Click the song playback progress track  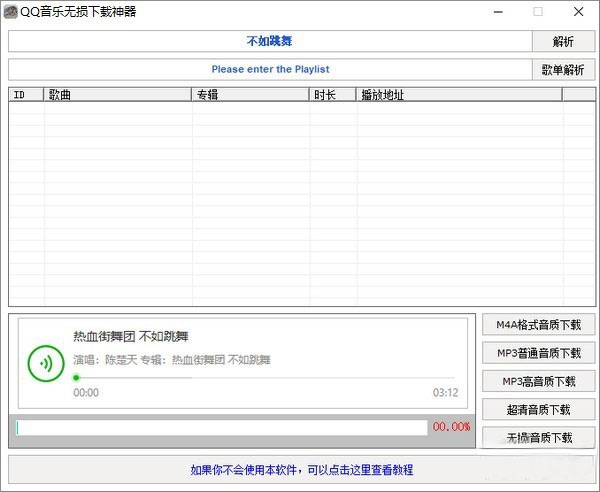[x=264, y=378]
